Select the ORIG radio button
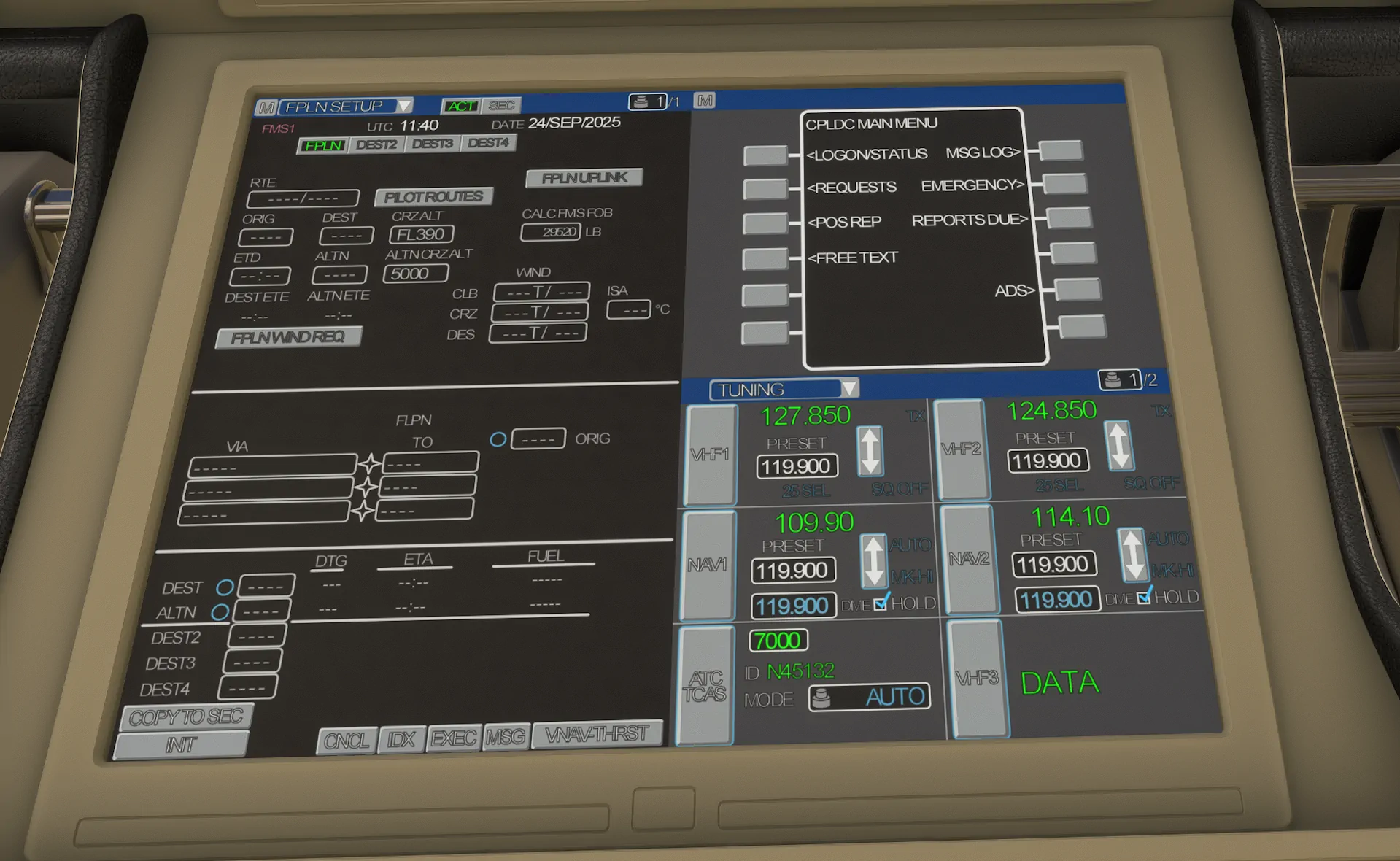This screenshot has height=861, width=1400. click(x=498, y=439)
